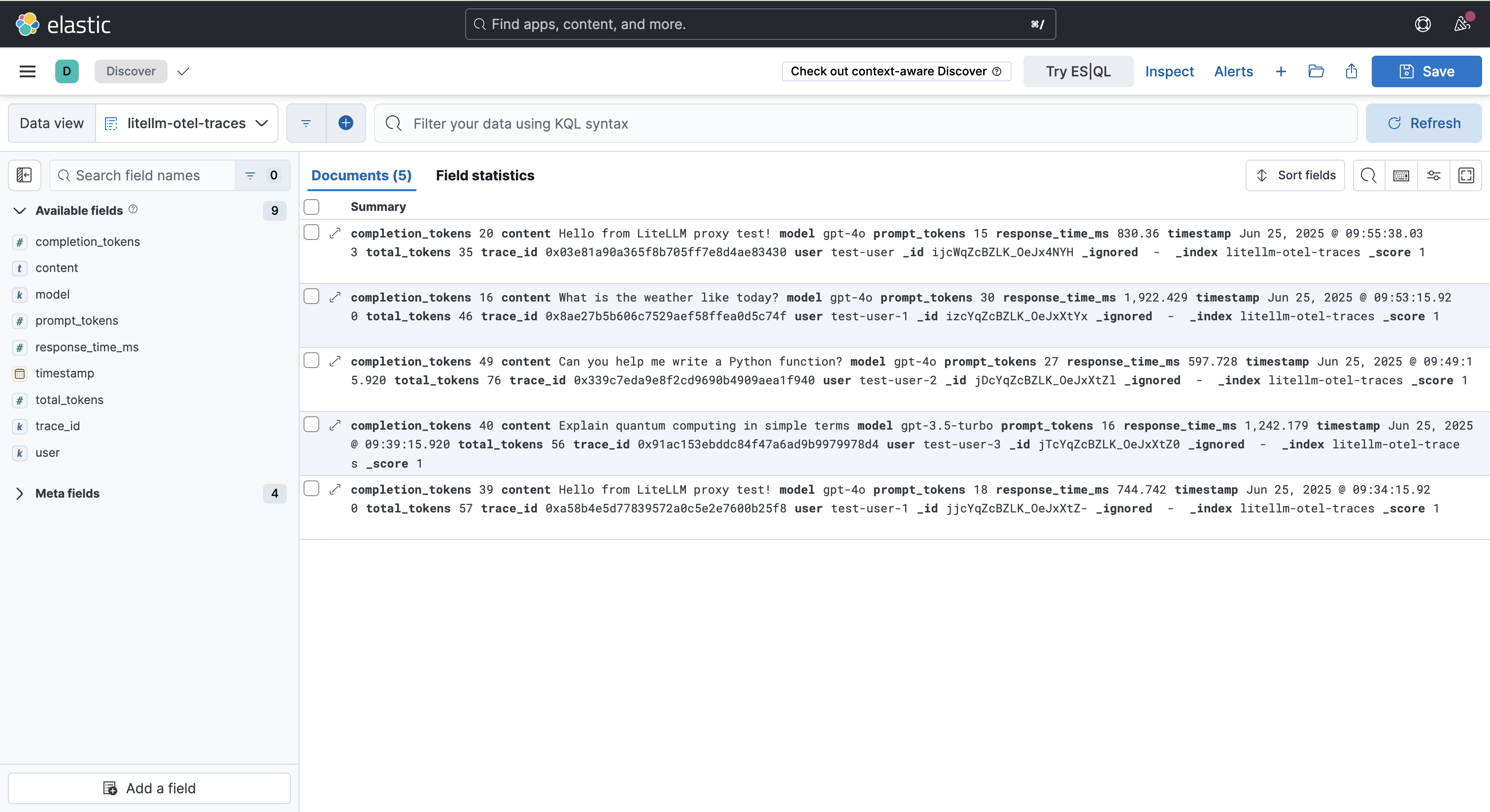Image resolution: width=1490 pixels, height=812 pixels.
Task: Hide the field sidebar with collapse icon
Action: coord(24,175)
